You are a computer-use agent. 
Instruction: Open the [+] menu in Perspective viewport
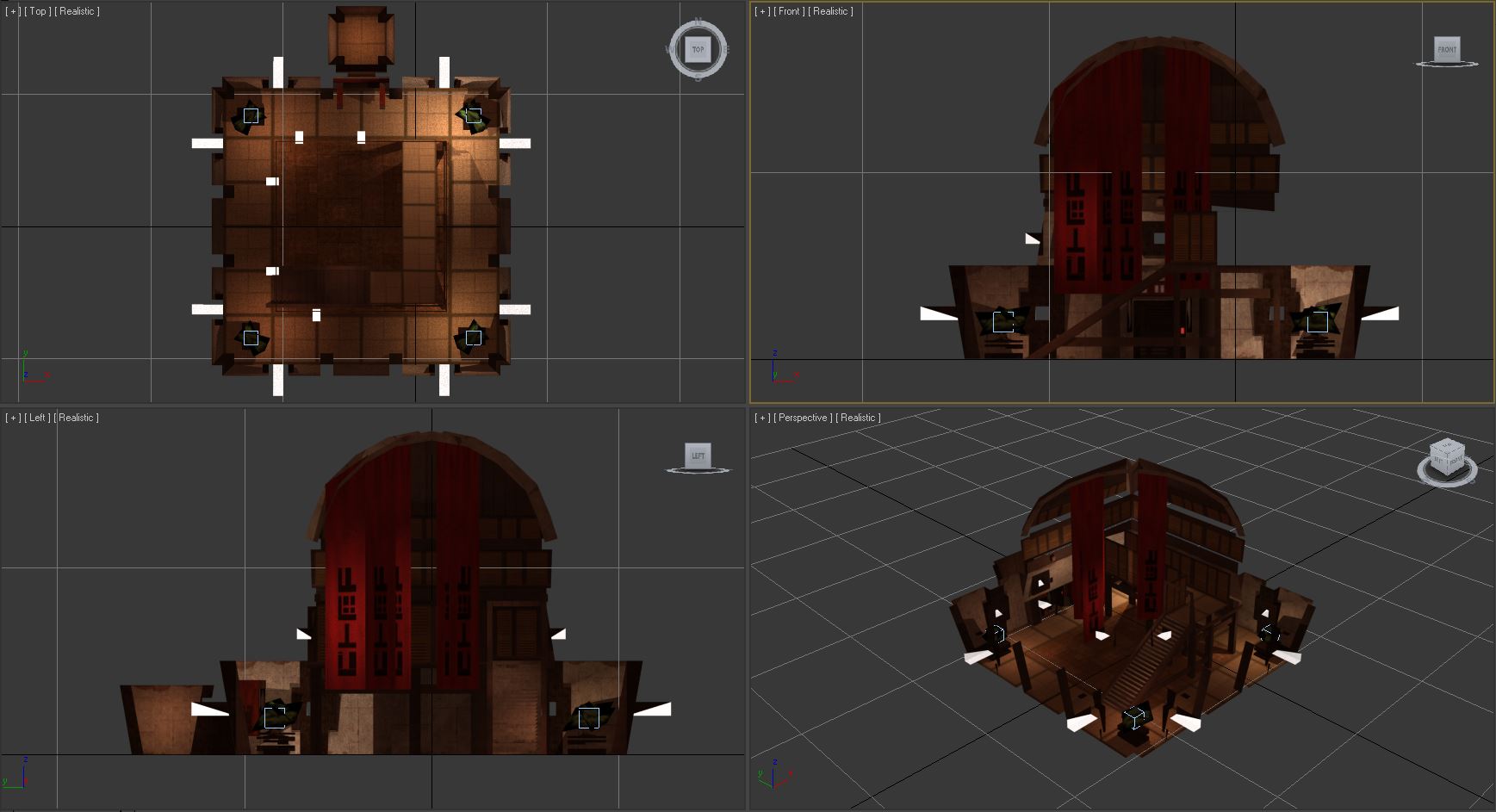762,418
